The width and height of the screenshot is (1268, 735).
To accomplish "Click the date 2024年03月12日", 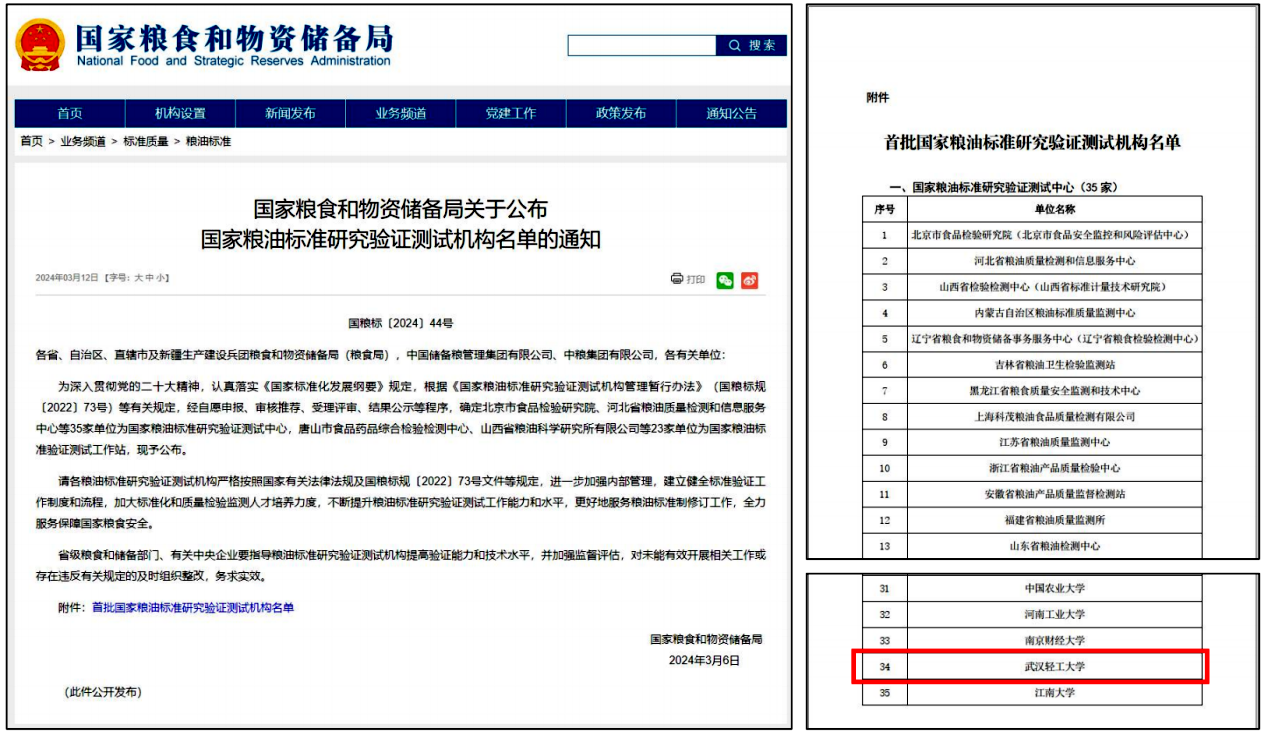I will click(x=67, y=278).
